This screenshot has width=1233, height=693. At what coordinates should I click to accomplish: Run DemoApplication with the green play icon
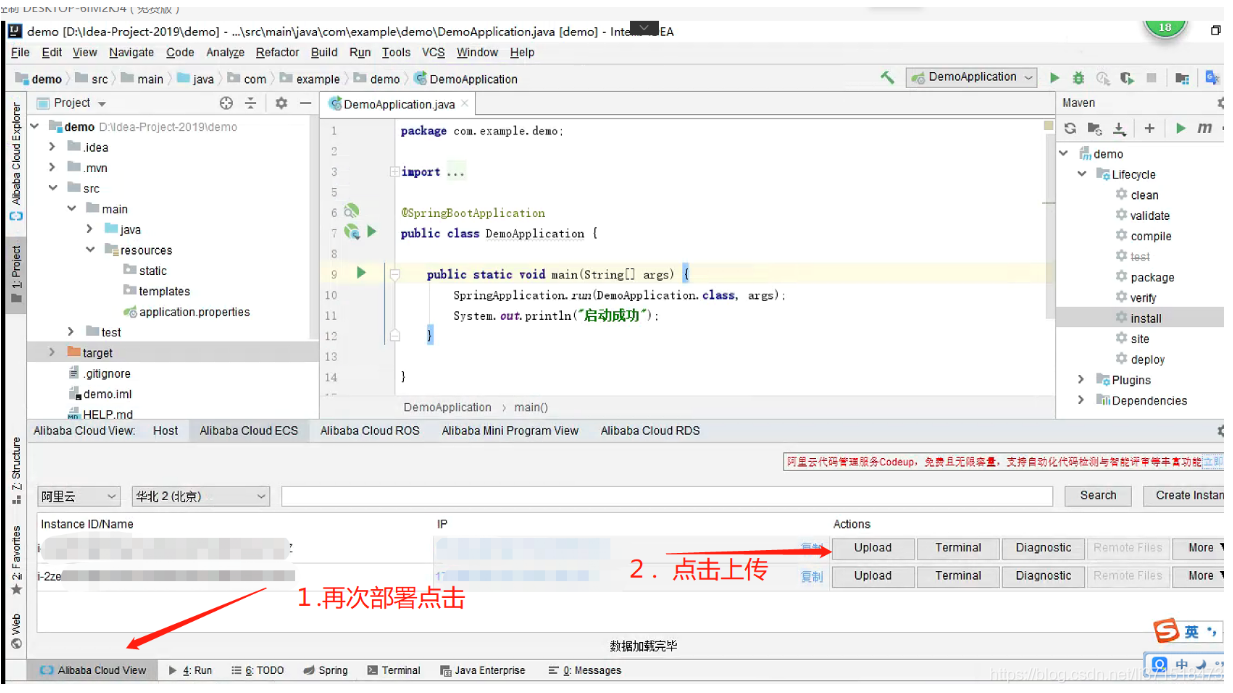pos(1054,77)
